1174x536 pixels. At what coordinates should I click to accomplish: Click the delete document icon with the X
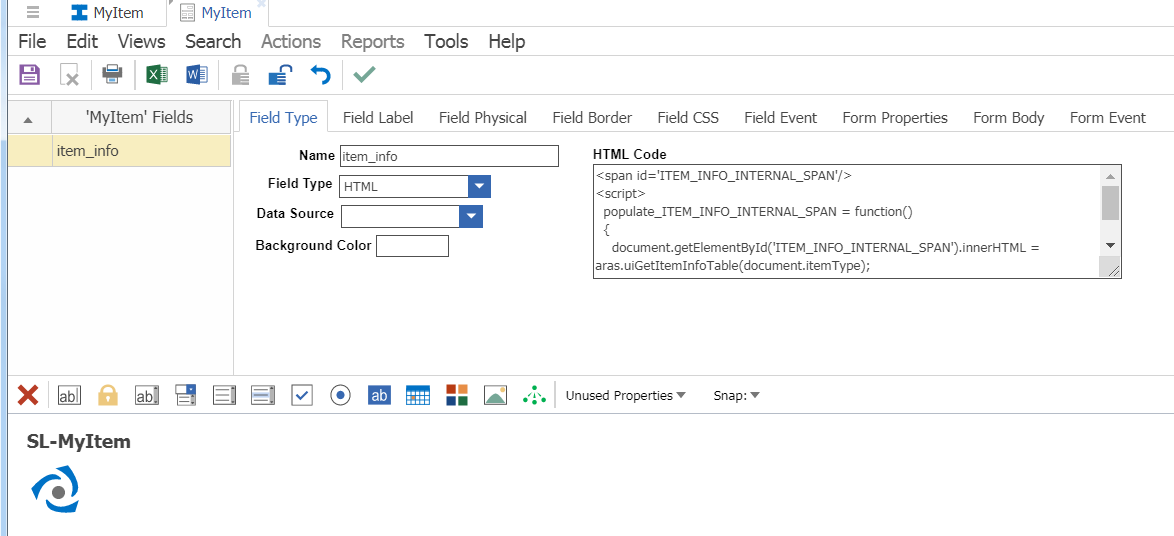[x=69, y=75]
